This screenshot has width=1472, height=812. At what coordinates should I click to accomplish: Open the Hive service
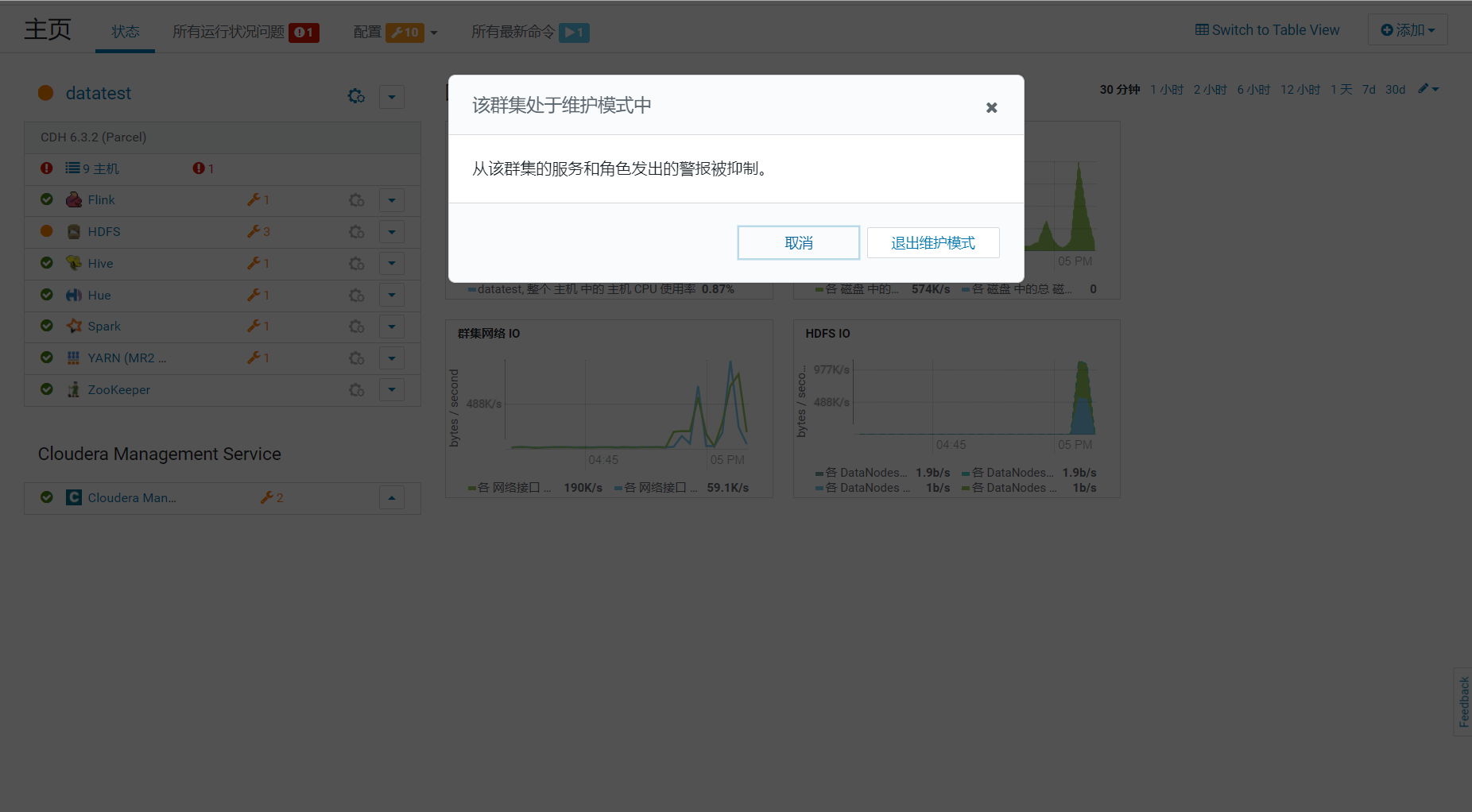(x=100, y=264)
